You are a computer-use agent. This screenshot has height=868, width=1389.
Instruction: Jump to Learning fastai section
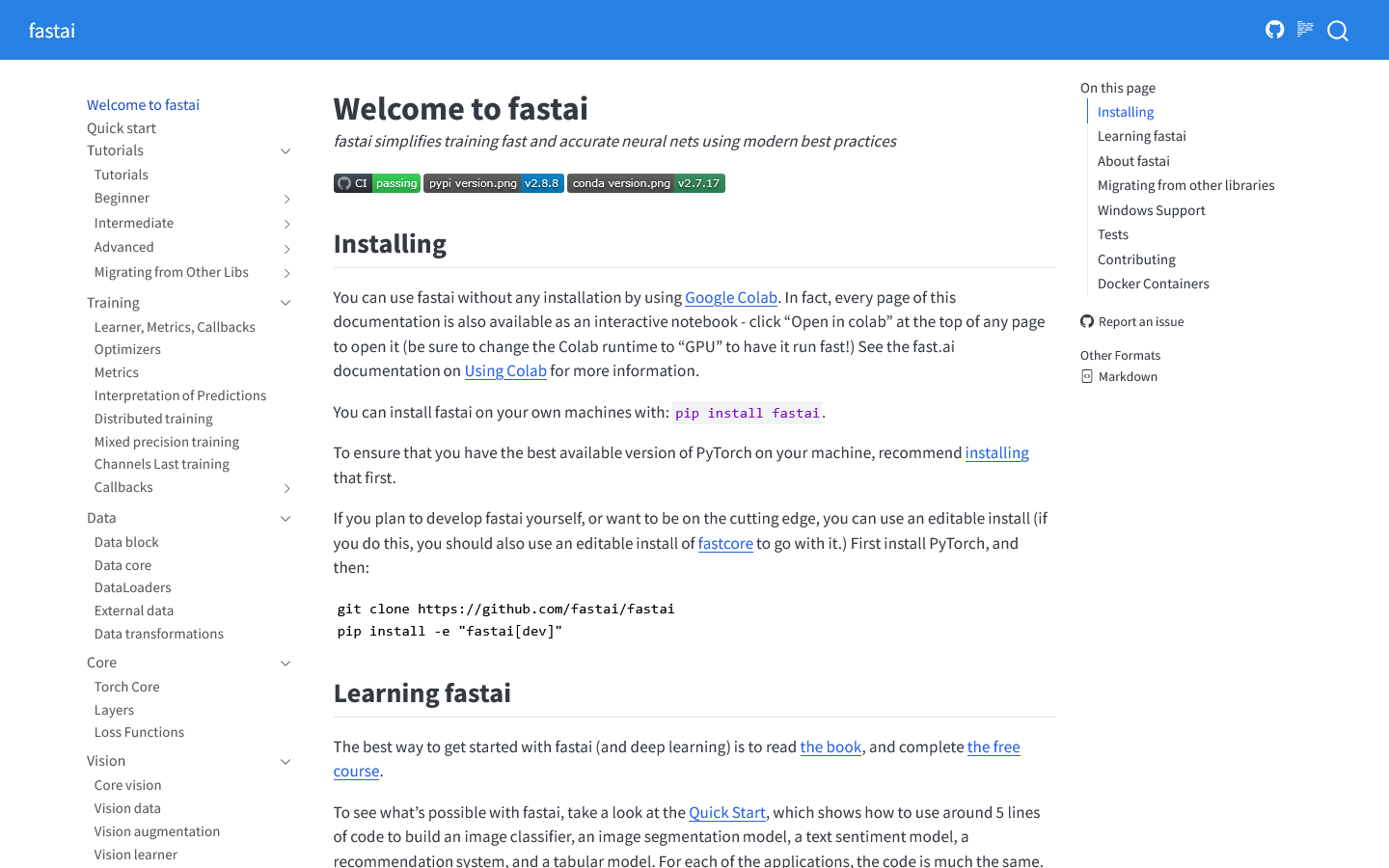pos(1142,136)
